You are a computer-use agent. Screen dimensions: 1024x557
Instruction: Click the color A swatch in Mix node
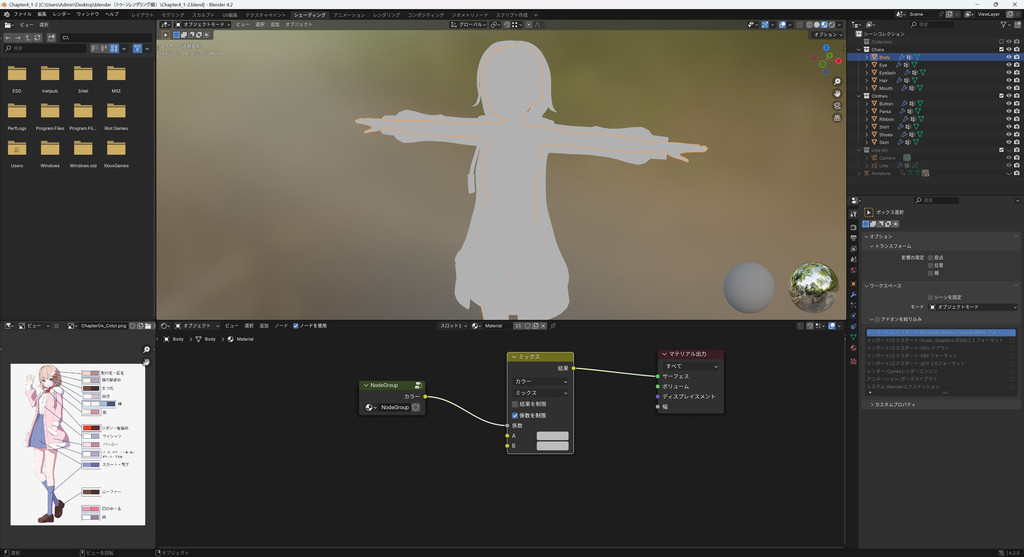552,436
